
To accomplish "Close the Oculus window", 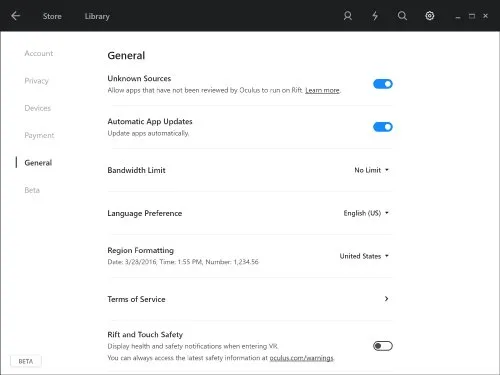I will click(485, 16).
